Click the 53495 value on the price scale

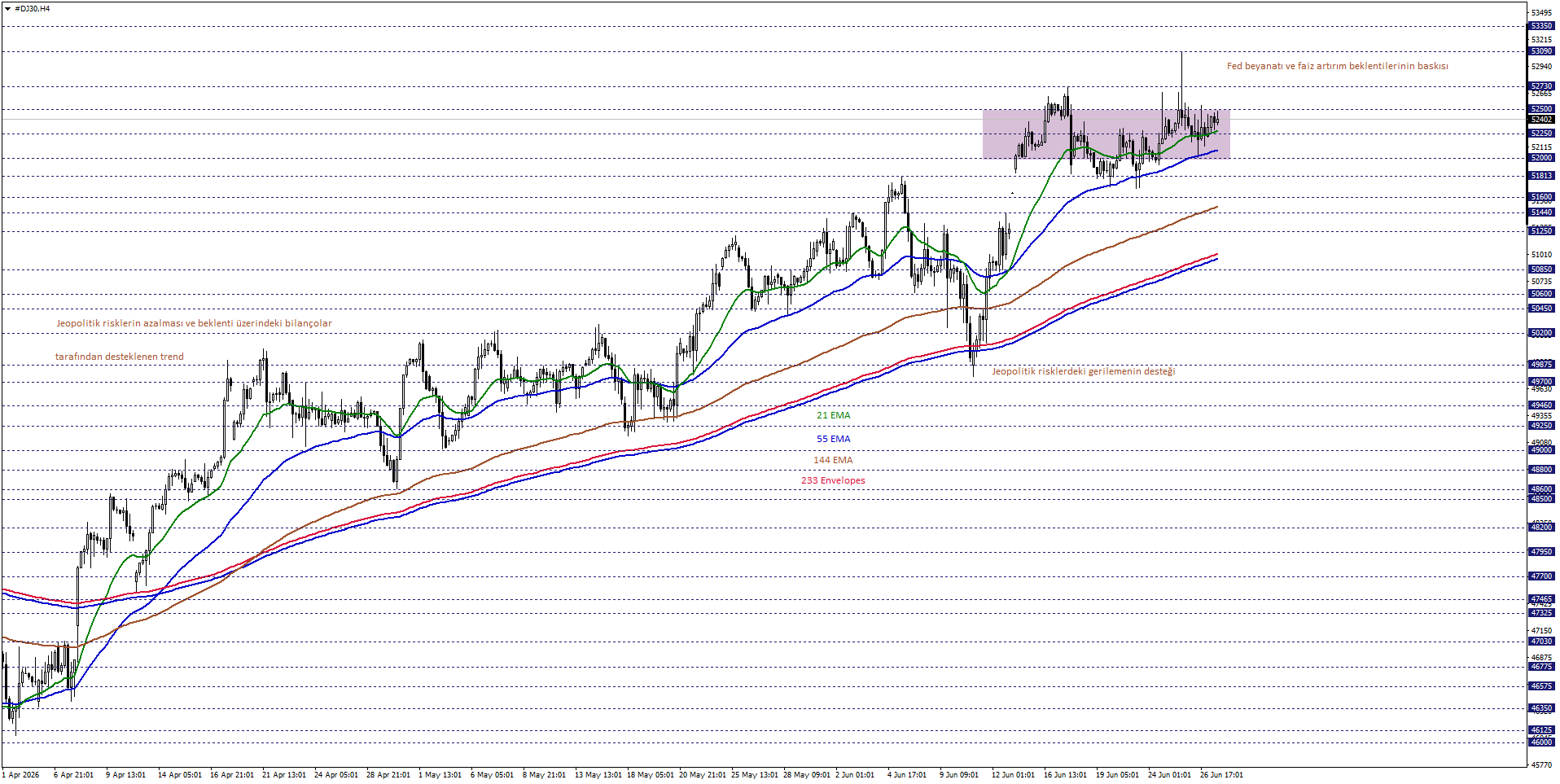[1541, 13]
